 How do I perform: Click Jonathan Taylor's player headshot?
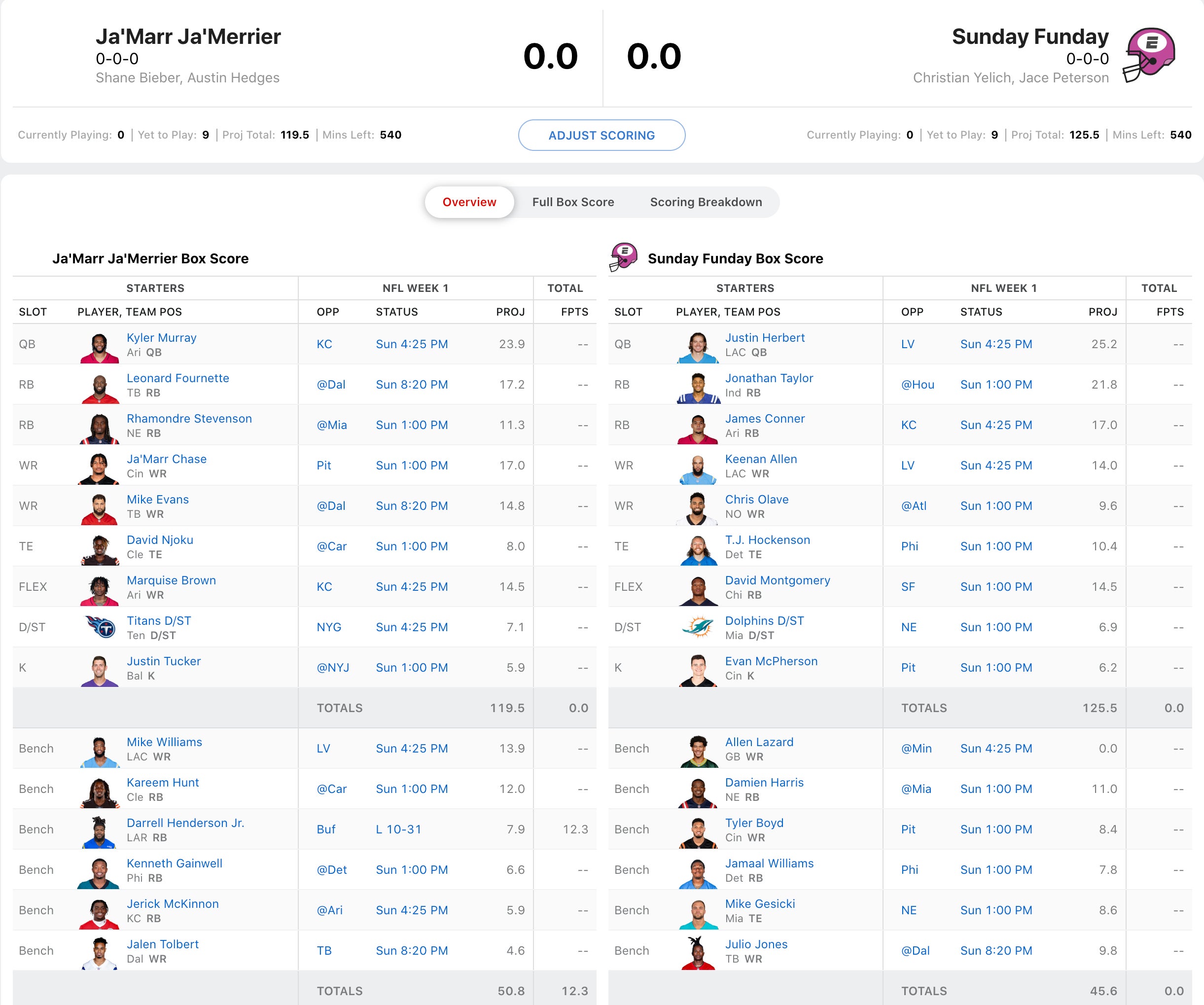click(x=698, y=388)
